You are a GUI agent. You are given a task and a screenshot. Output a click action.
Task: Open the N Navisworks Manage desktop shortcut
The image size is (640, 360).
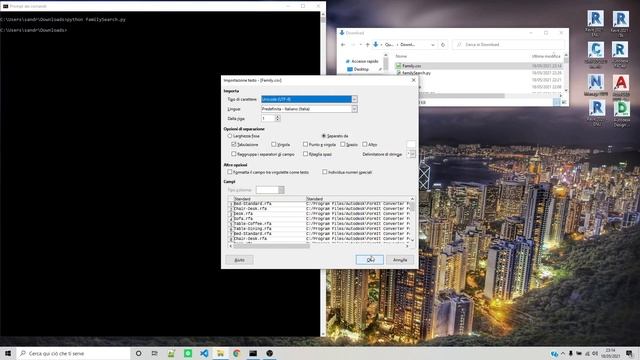[x=596, y=82]
